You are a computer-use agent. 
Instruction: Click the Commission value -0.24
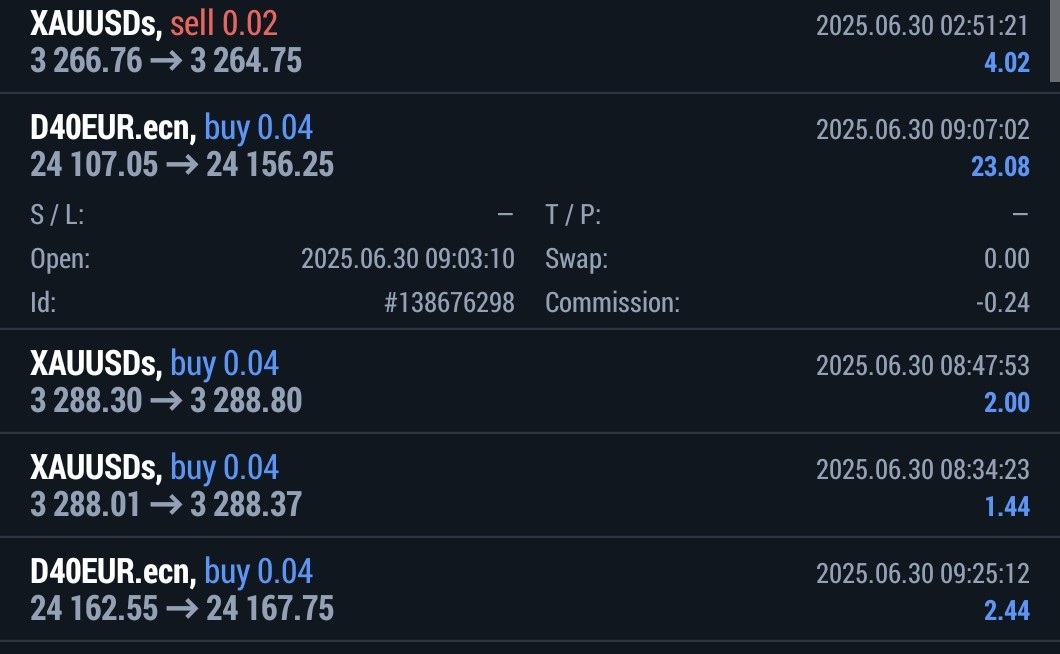tap(1002, 303)
